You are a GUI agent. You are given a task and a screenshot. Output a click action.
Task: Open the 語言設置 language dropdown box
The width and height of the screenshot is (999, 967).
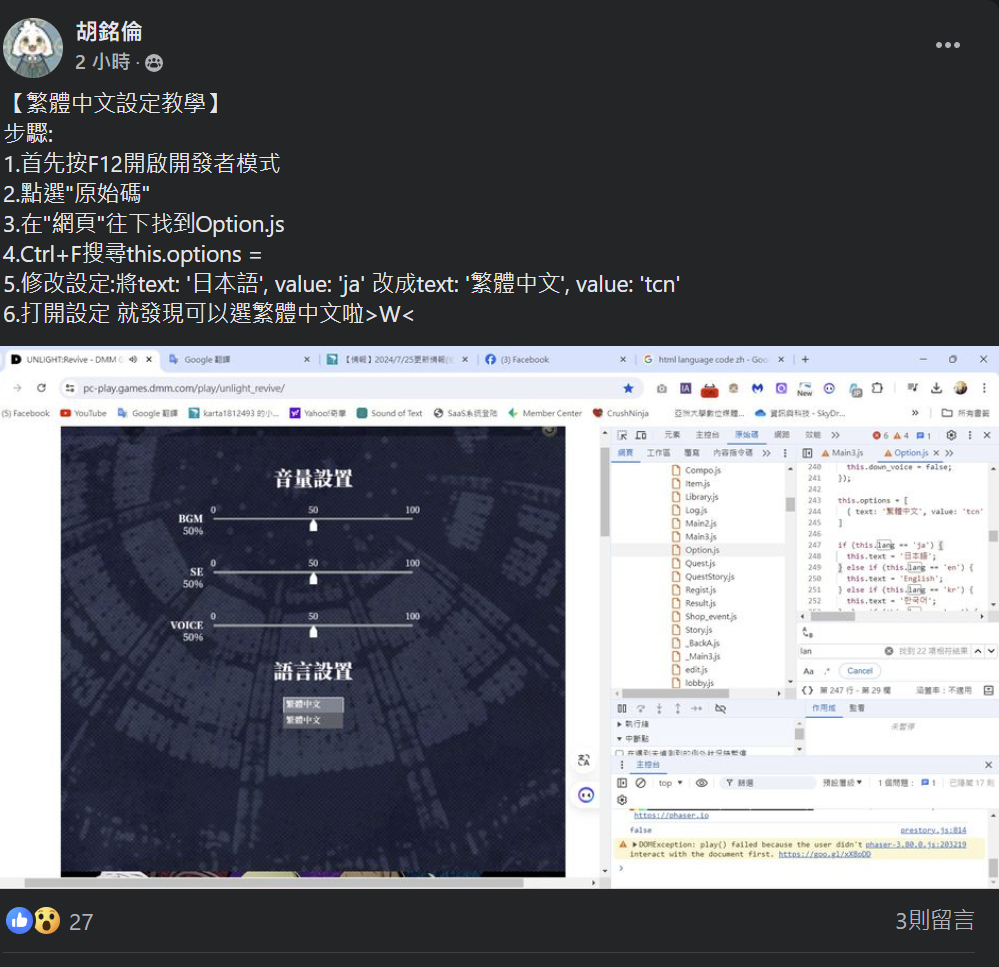(313, 704)
